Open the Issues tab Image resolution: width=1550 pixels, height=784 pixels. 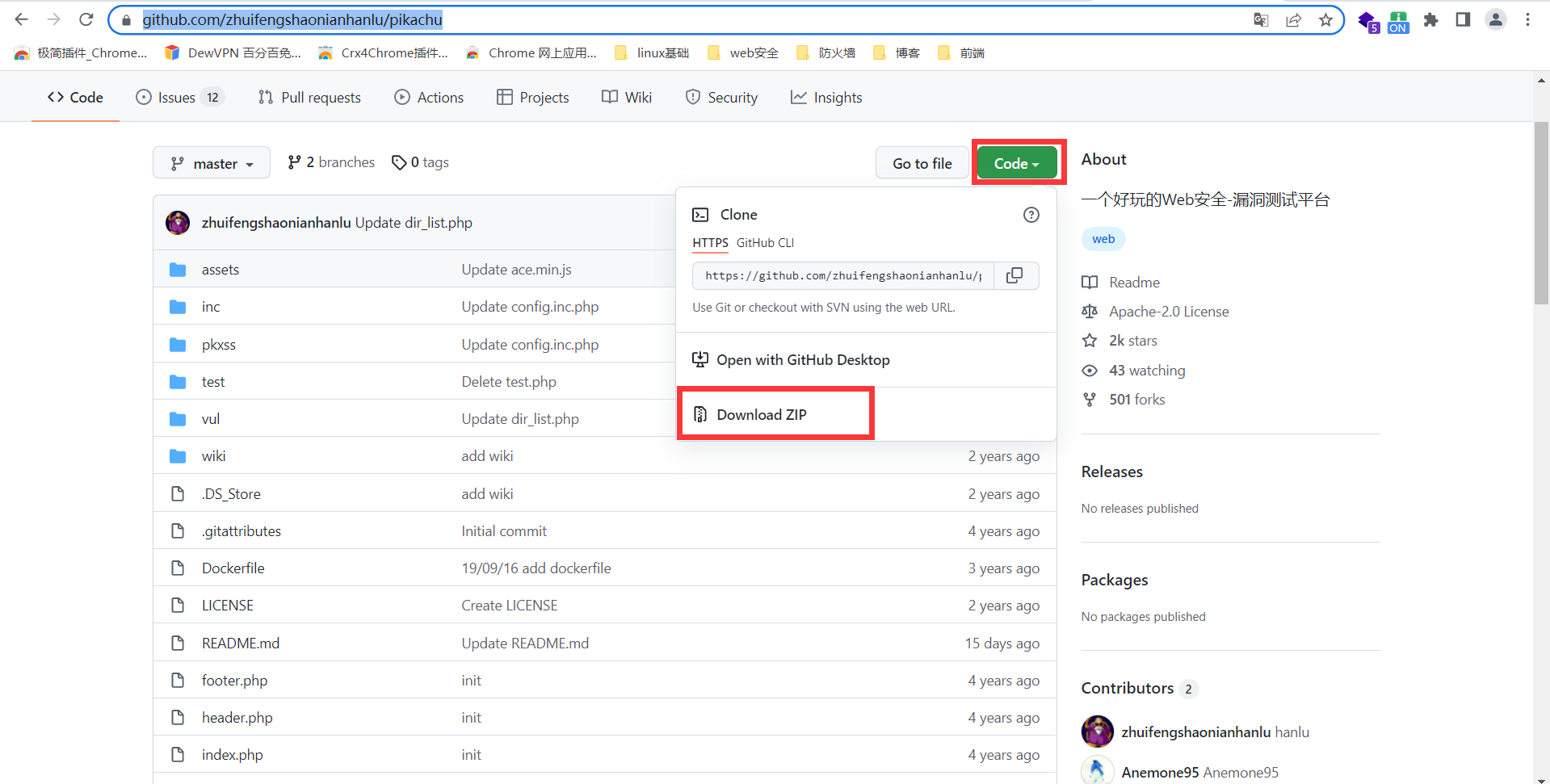pos(179,98)
